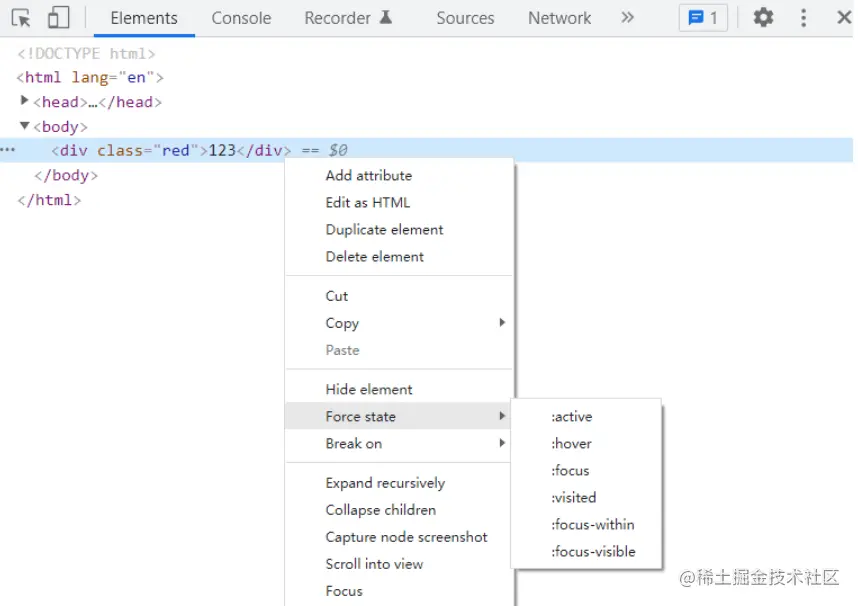
Task: Open the issues counter badge showing 1
Action: [703, 18]
